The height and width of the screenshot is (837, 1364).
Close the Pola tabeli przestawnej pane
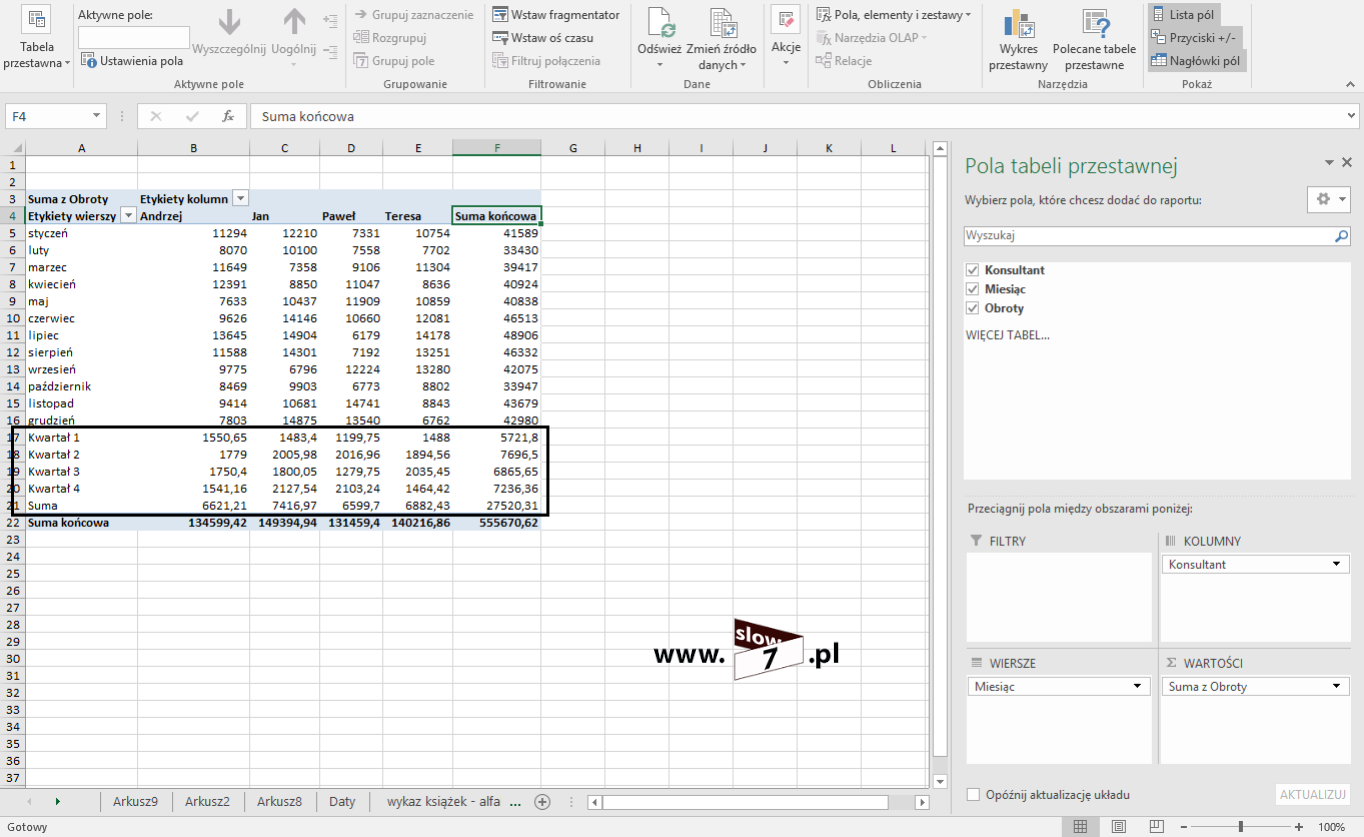pyautogui.click(x=1347, y=163)
